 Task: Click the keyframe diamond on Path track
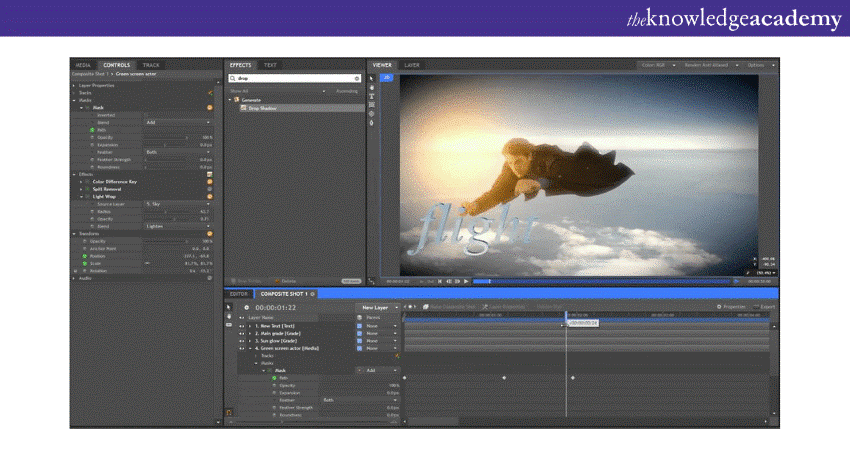coord(504,377)
